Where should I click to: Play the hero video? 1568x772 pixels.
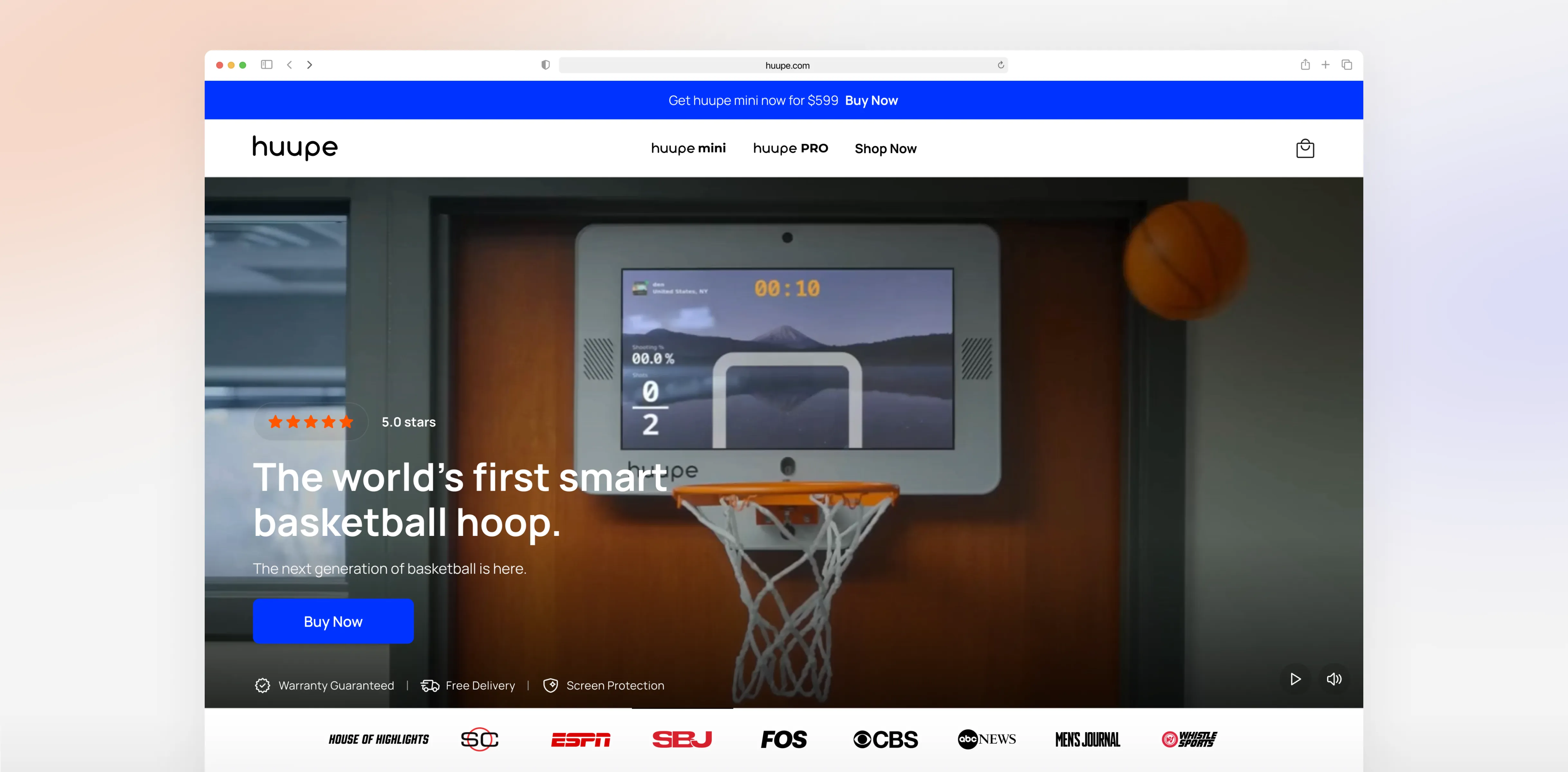point(1295,679)
